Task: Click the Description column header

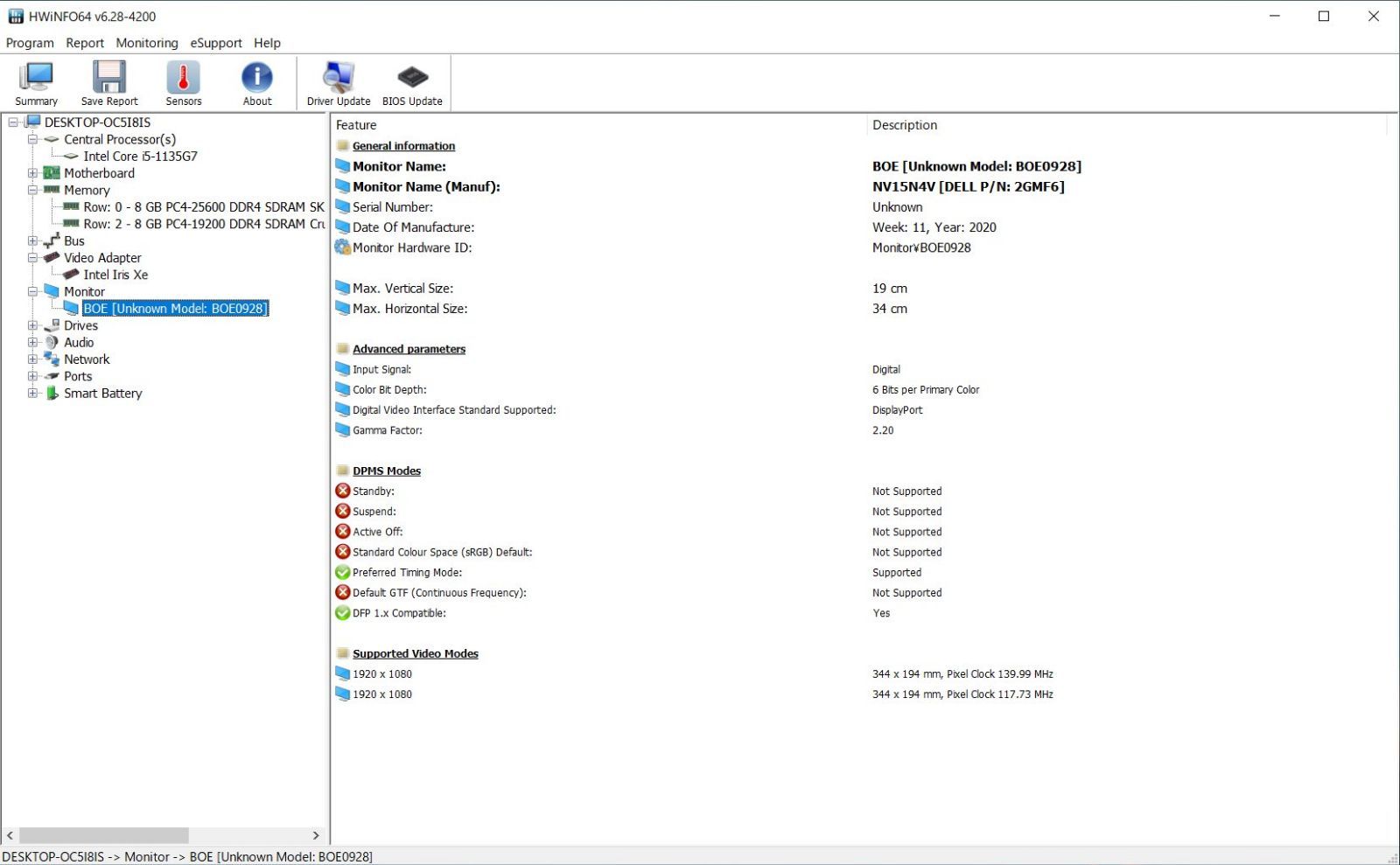Action: (x=1127, y=125)
